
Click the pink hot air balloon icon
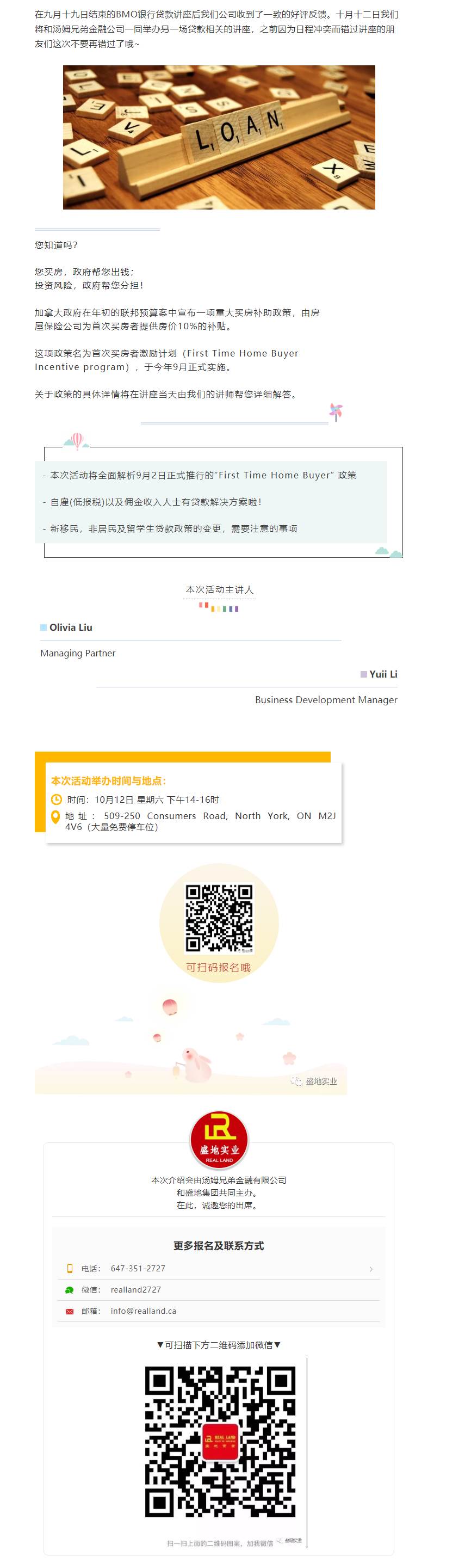pyautogui.click(x=77, y=440)
